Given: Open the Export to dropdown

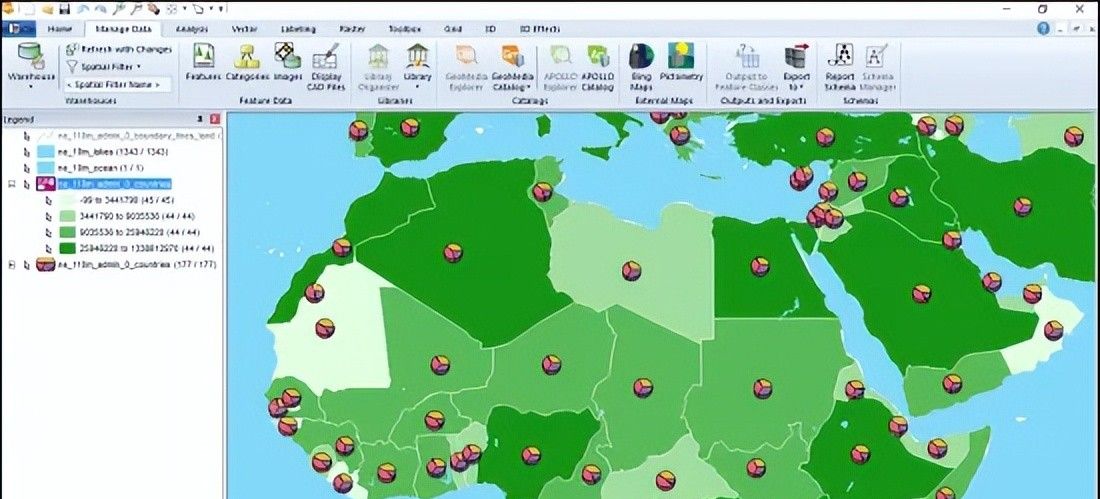Looking at the screenshot, I should [x=797, y=64].
